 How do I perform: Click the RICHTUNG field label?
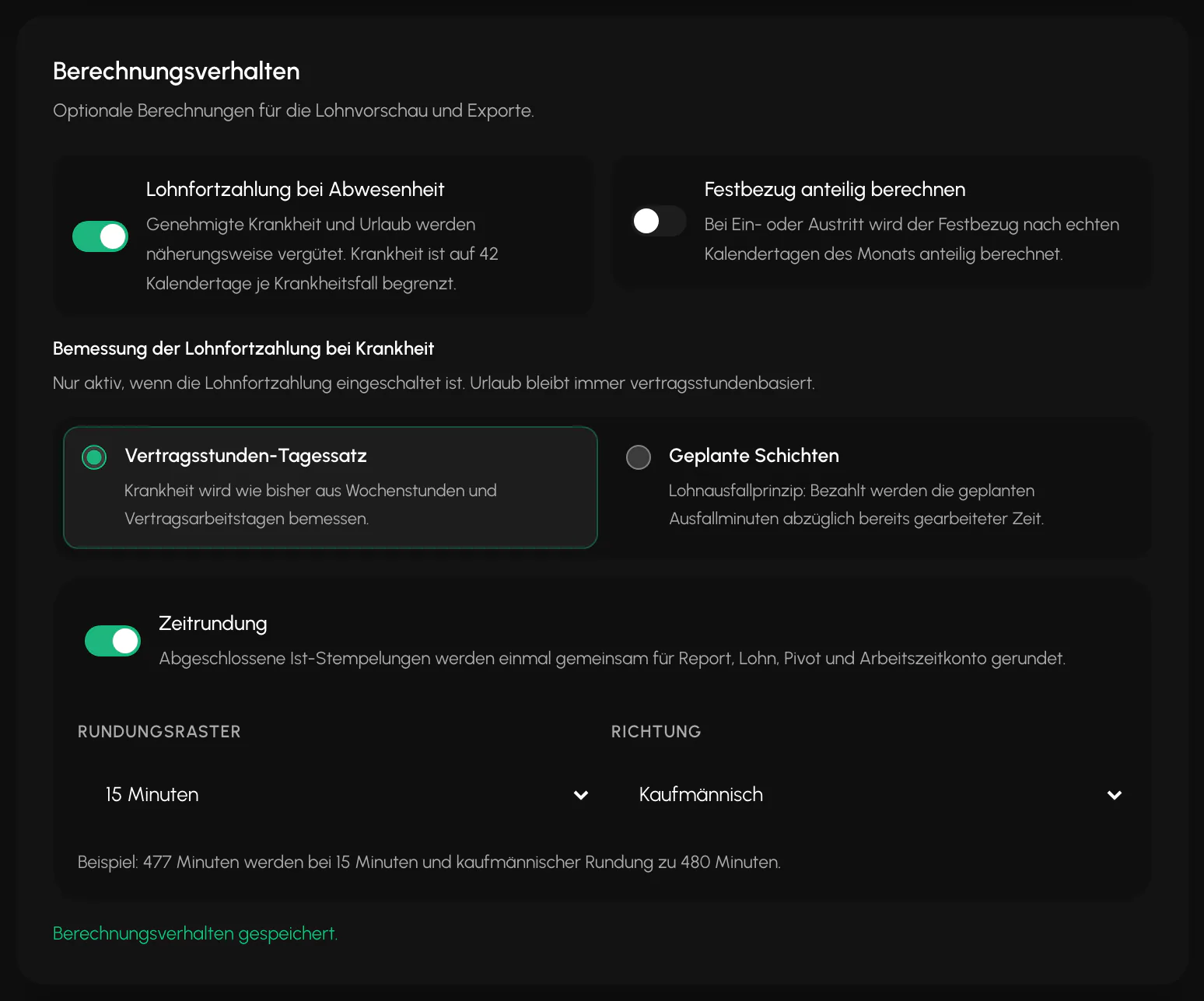[x=656, y=732]
